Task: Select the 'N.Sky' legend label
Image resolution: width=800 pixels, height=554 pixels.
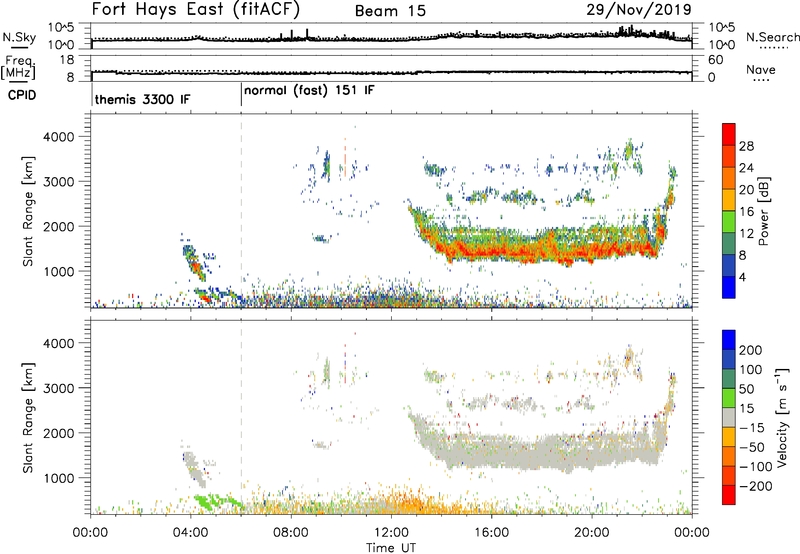Action: click(x=19, y=37)
